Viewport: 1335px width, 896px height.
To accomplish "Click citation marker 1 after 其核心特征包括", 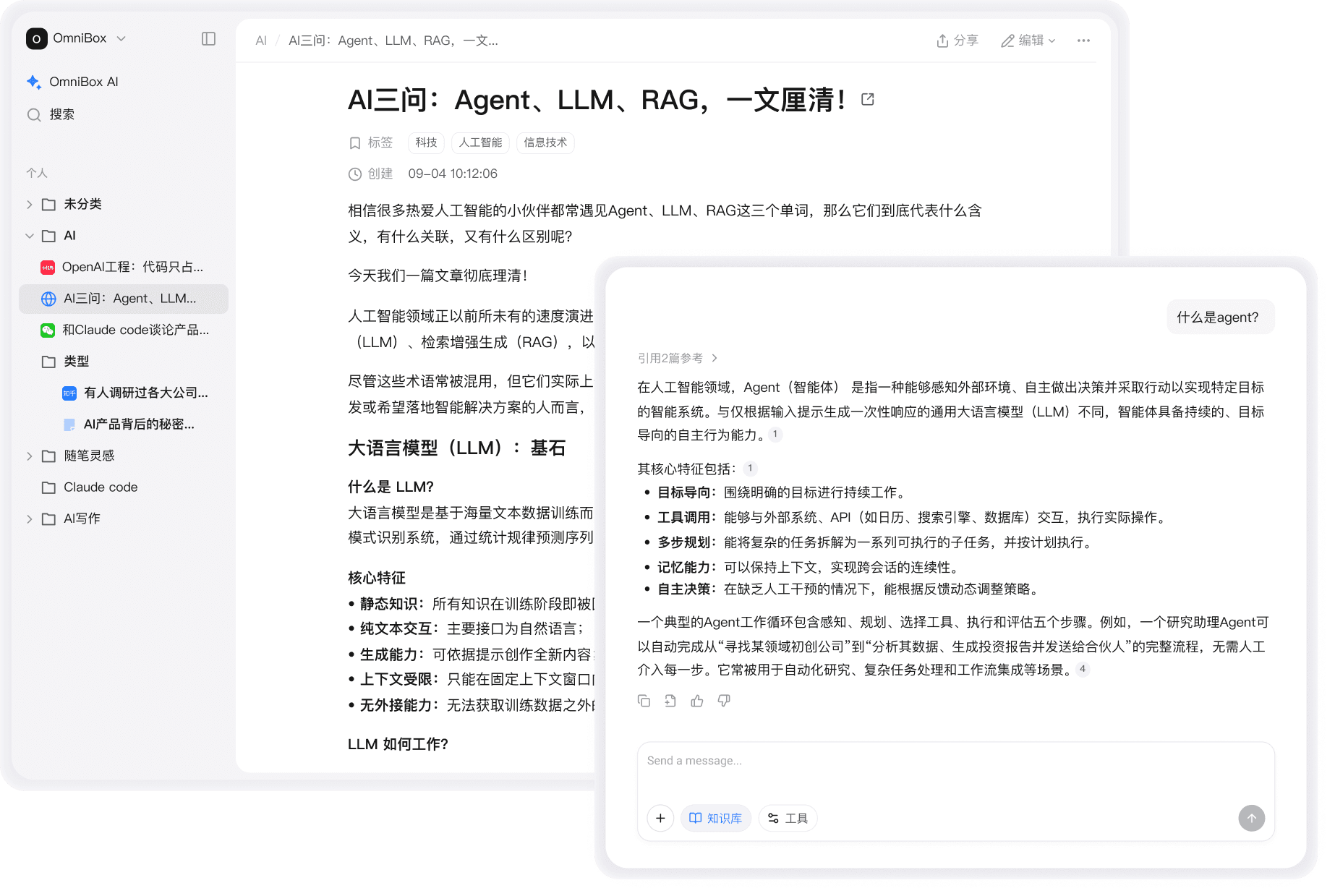I will pos(751,469).
